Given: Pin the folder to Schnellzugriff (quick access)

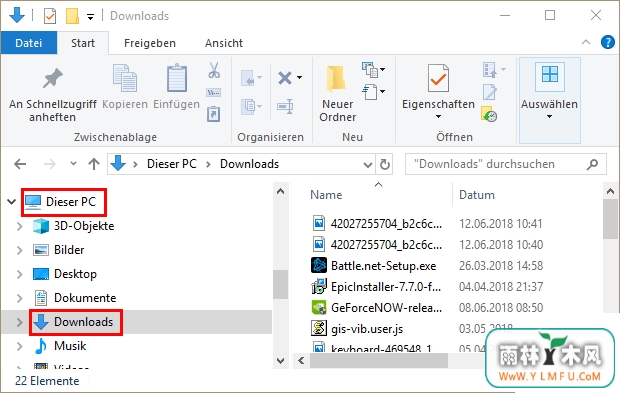Looking at the screenshot, I should point(53,95).
